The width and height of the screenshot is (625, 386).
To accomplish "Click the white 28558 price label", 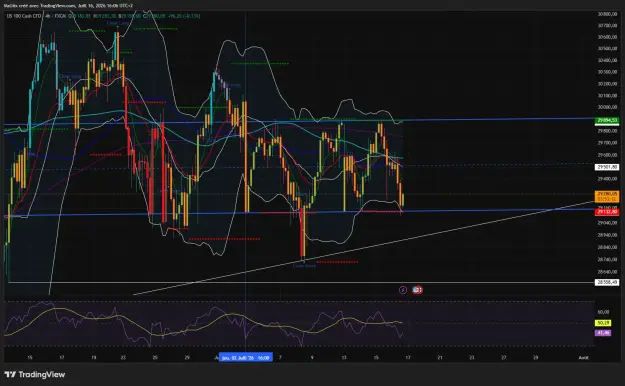I will pos(607,282).
